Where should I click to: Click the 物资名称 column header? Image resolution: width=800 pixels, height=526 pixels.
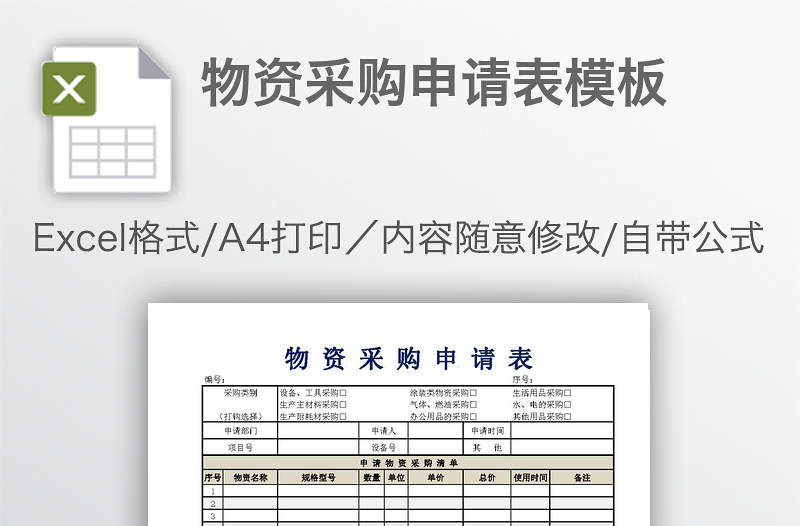coord(250,478)
